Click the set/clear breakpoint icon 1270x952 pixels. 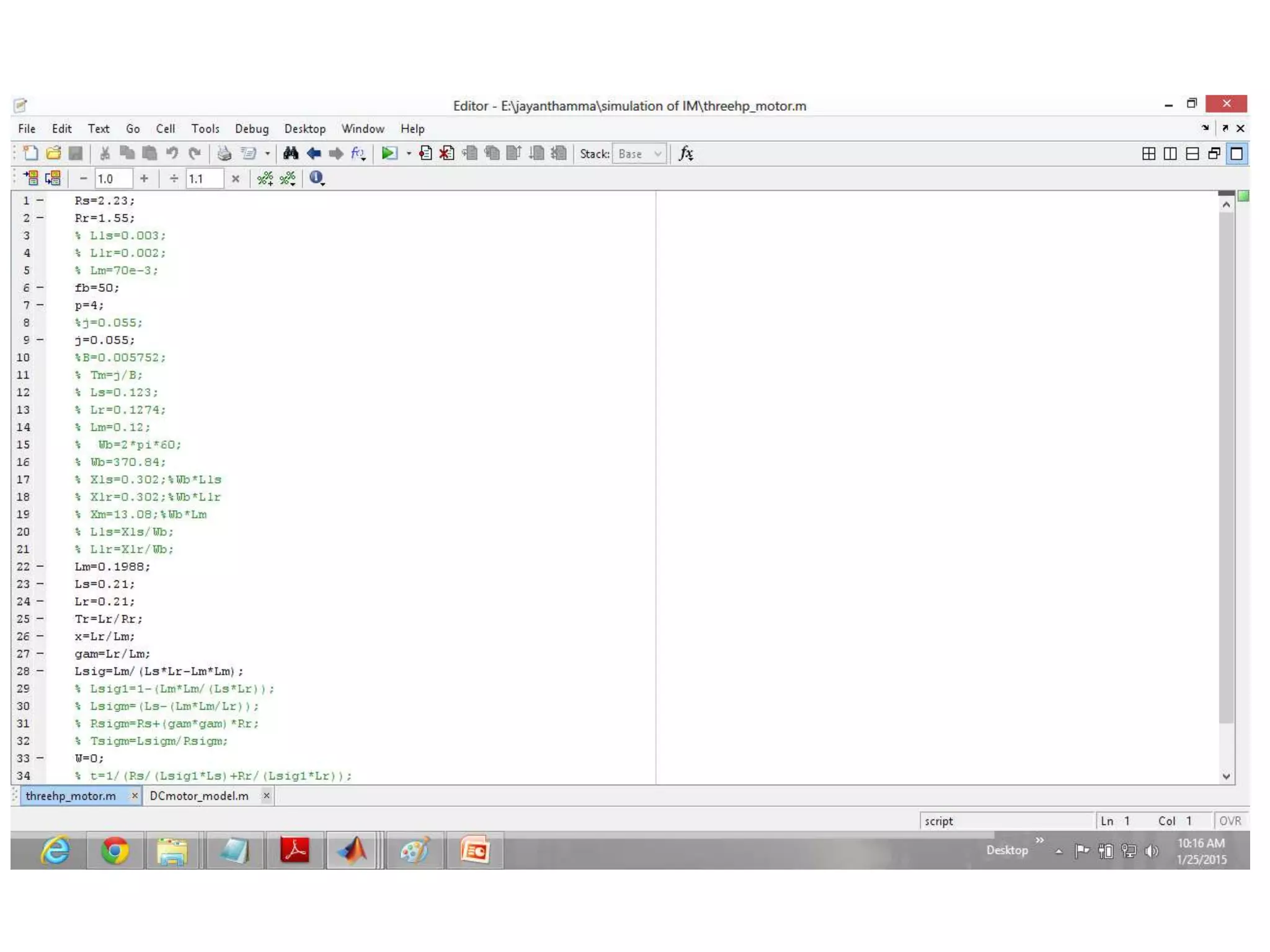(425, 154)
